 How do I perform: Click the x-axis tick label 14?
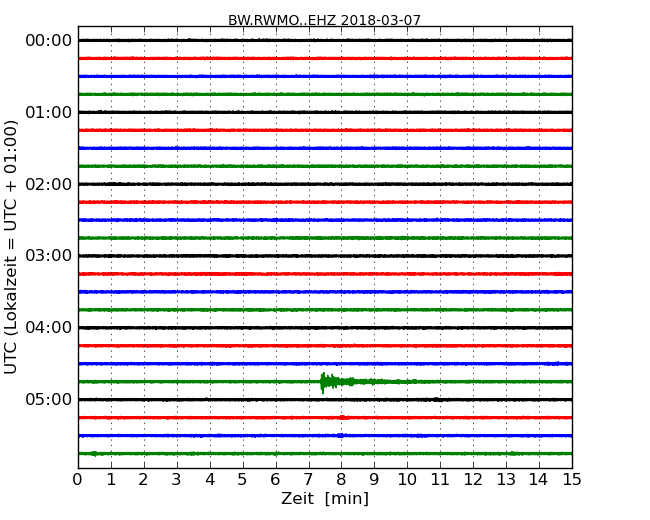click(539, 480)
